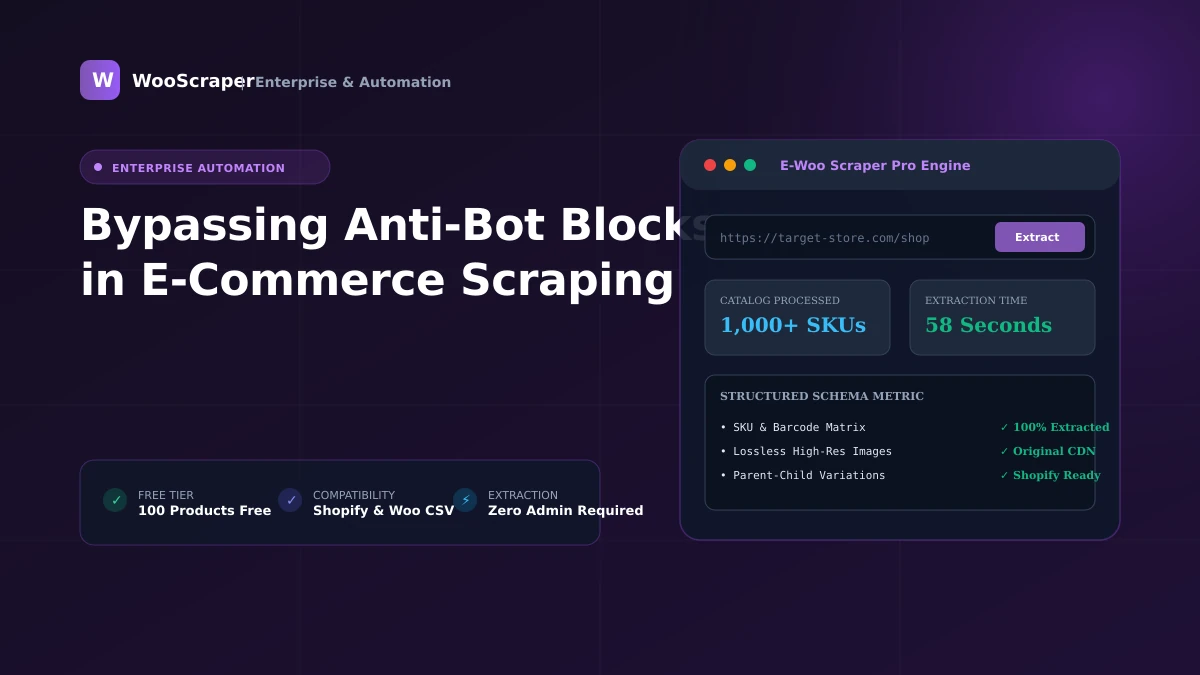Click the green window dot
The image size is (1200, 675).
tap(750, 165)
